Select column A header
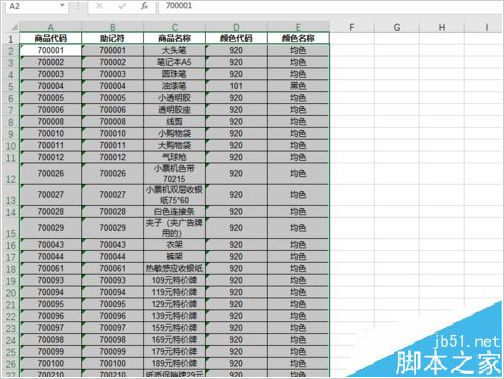Viewport: 504px width, 379px height. pos(50,27)
